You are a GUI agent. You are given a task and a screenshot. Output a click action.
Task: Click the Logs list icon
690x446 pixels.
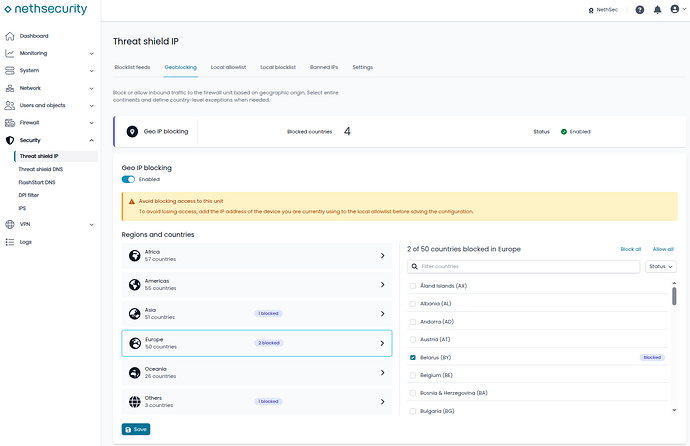coord(10,242)
